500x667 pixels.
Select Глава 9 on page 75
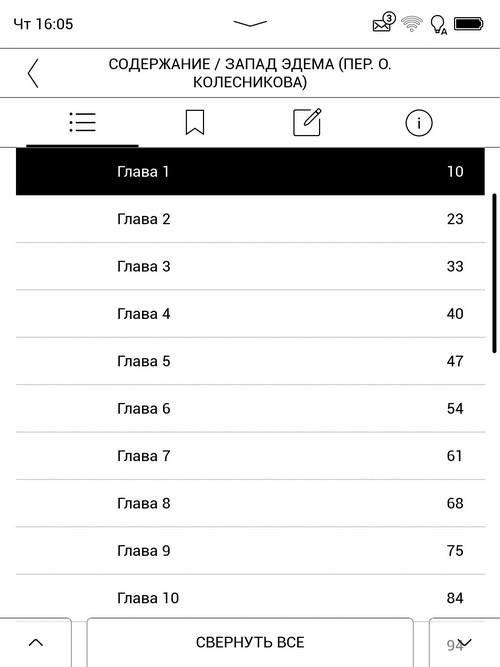(250, 550)
